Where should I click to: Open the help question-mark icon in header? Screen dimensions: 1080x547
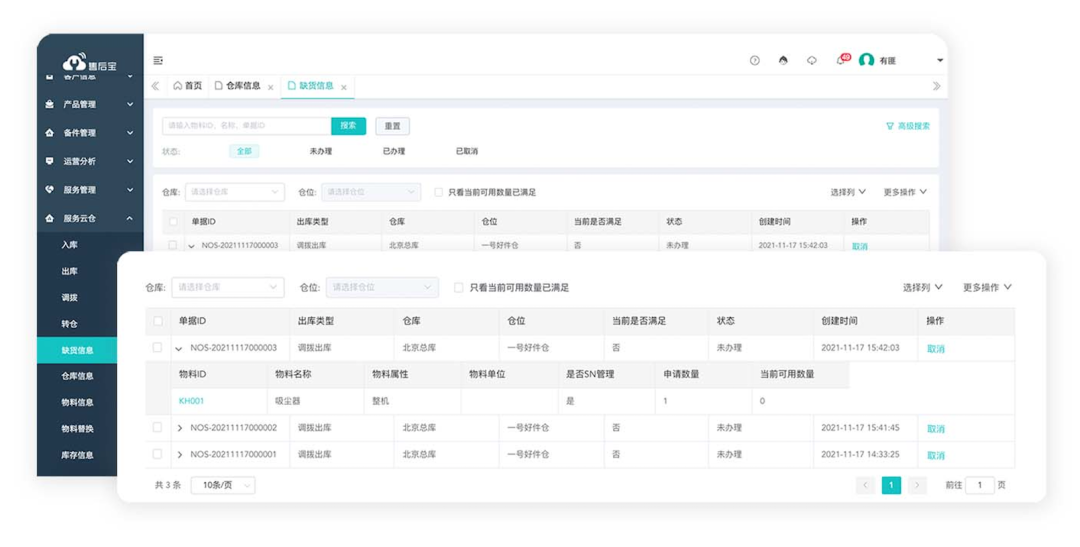(755, 61)
